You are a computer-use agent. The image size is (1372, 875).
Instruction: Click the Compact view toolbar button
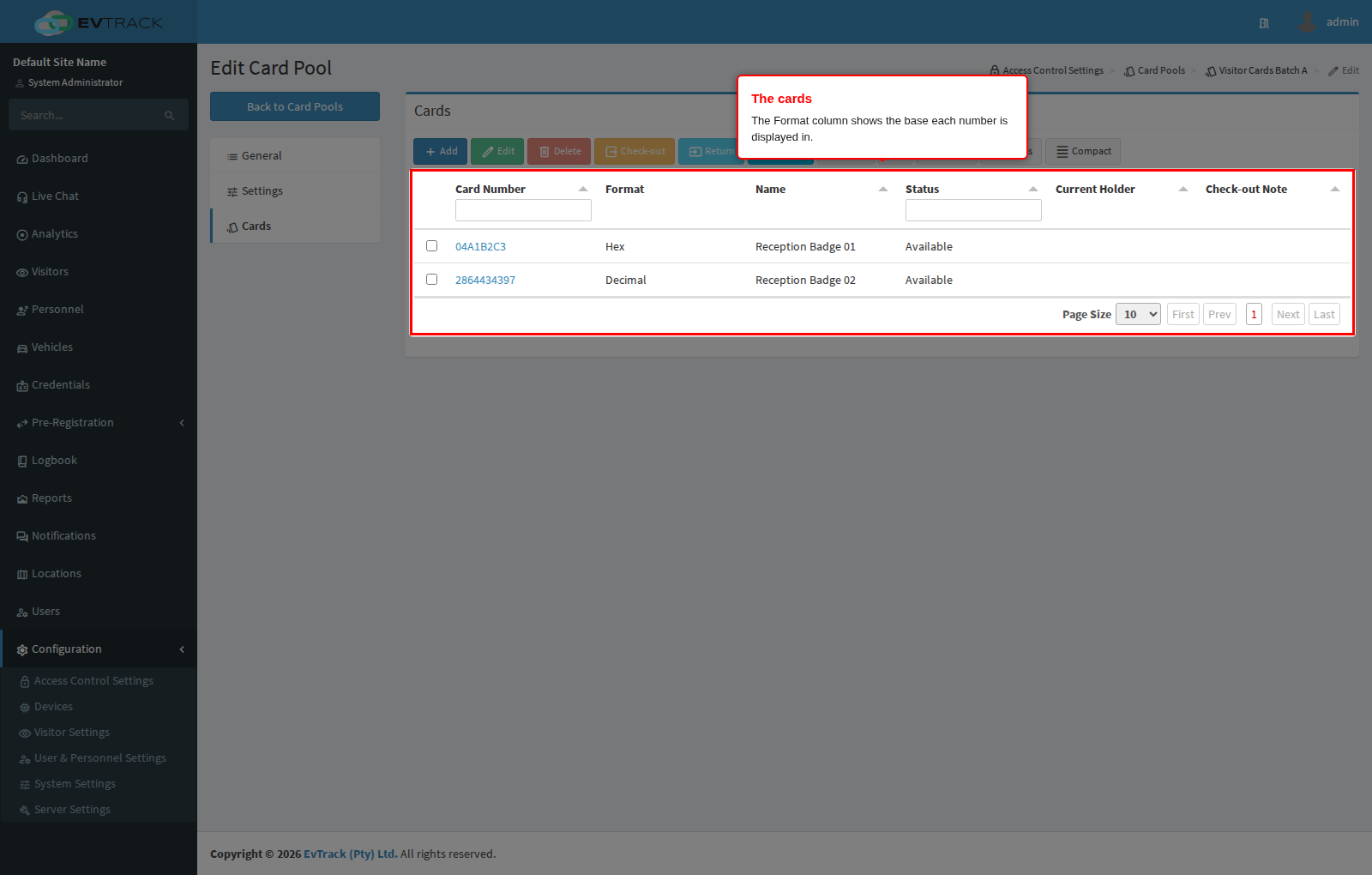coord(1083,152)
